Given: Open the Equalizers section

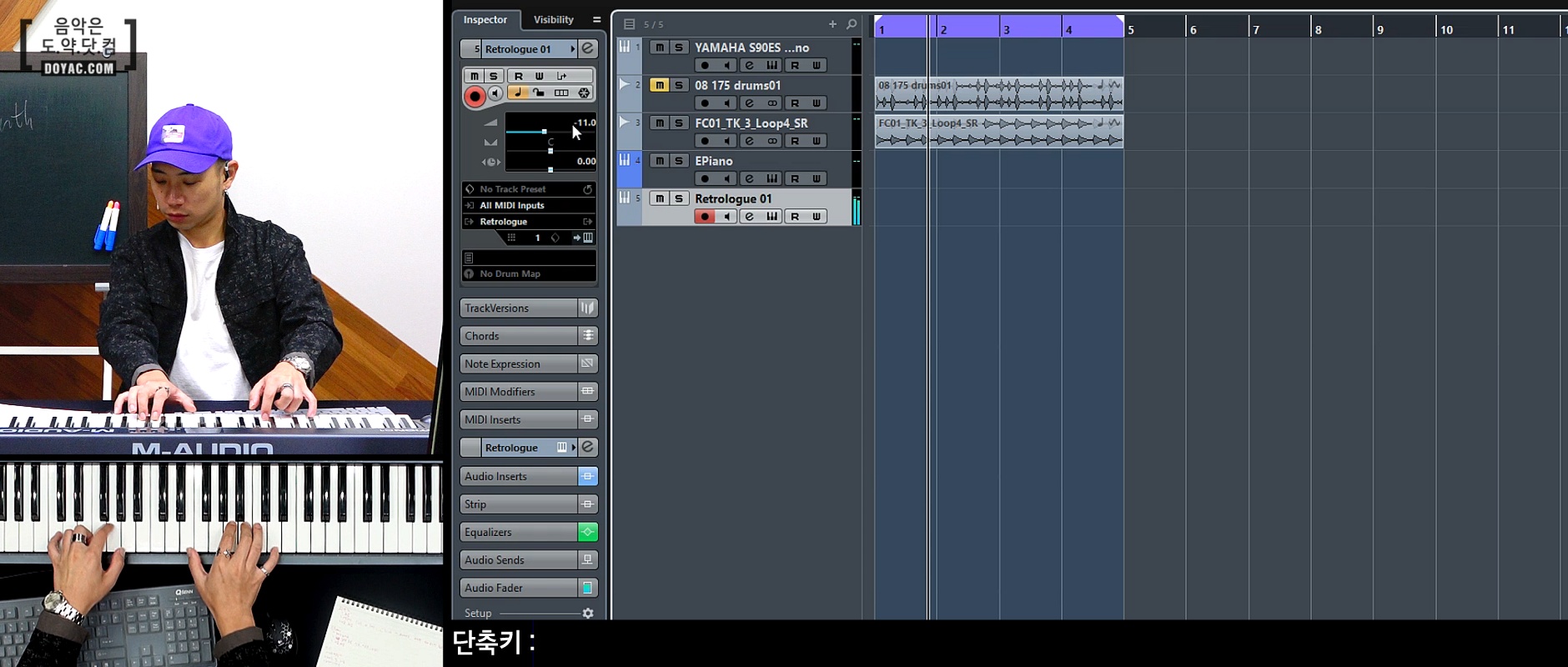Looking at the screenshot, I should pyautogui.click(x=519, y=532).
